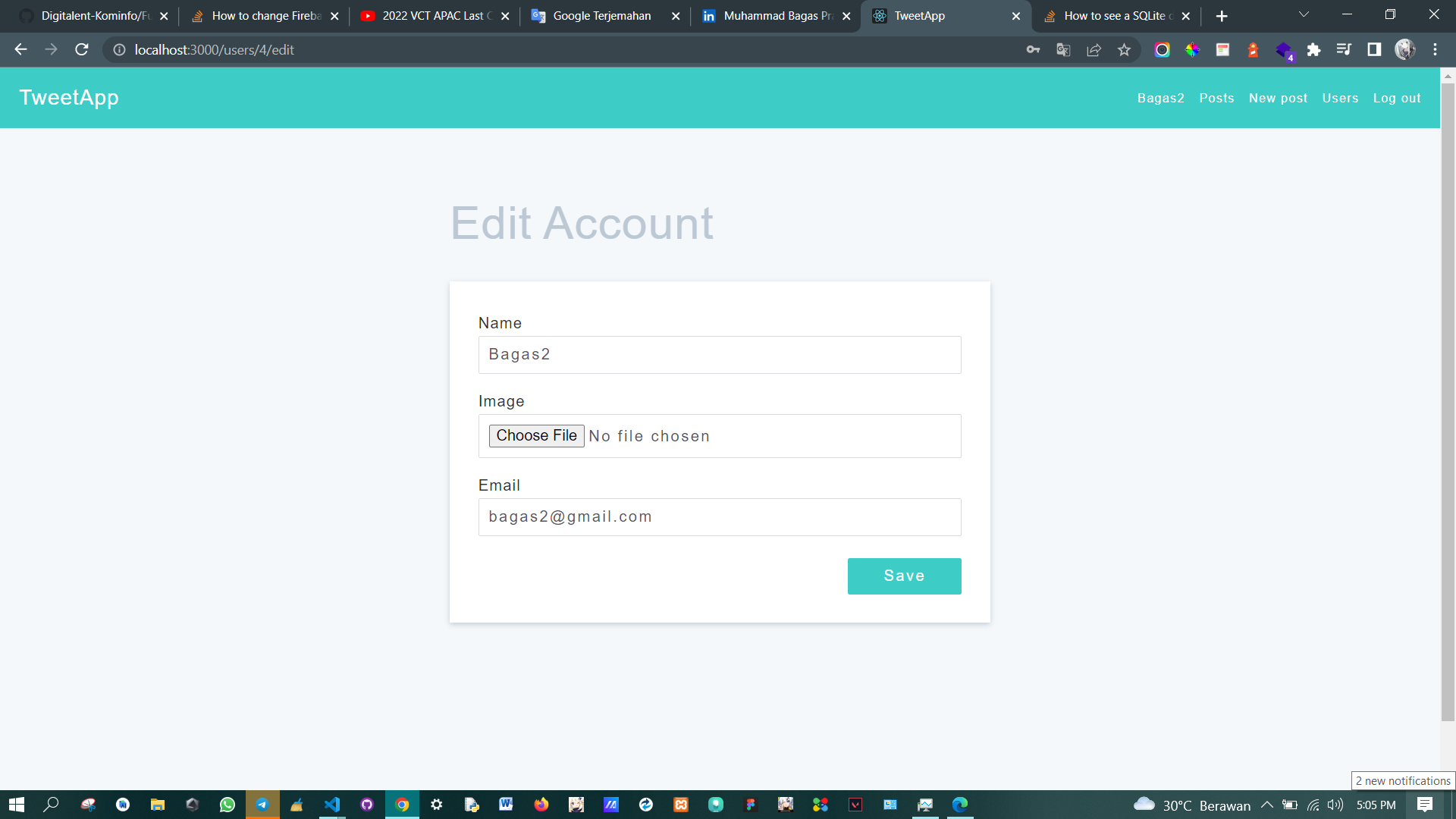The height and width of the screenshot is (819, 1456).
Task: Open WhatsApp from the taskbar
Action: (227, 805)
